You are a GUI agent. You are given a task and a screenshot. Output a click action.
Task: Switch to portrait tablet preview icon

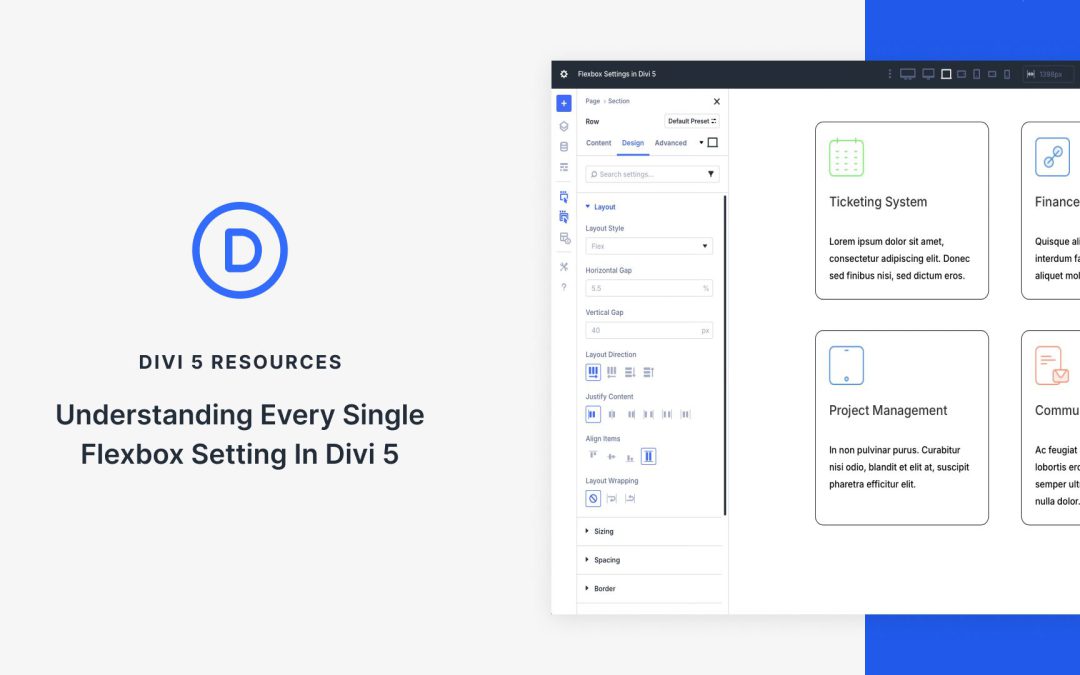(x=977, y=74)
